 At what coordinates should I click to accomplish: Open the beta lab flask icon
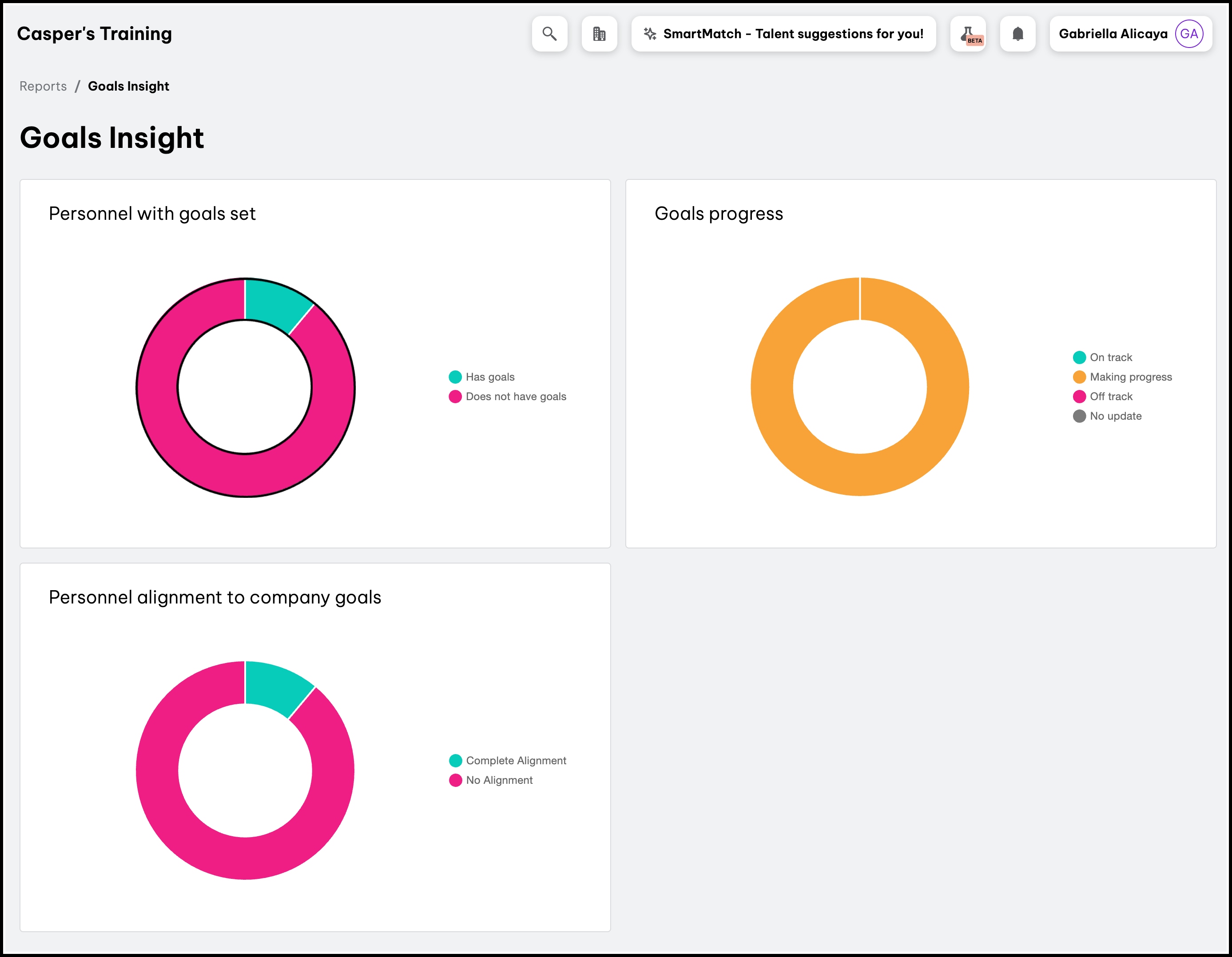pyautogui.click(x=967, y=34)
